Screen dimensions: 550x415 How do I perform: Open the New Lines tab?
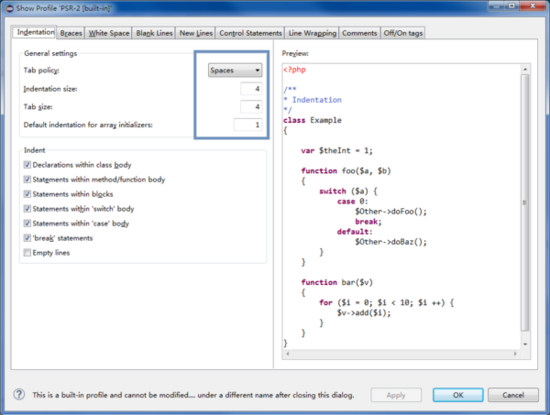pyautogui.click(x=196, y=33)
